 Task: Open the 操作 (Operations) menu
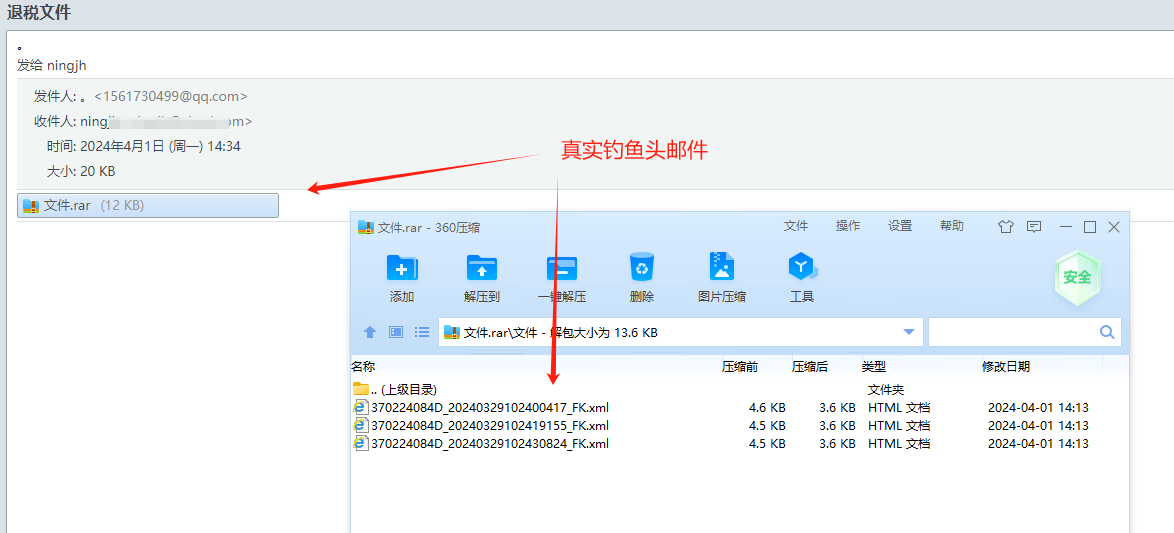tap(848, 226)
